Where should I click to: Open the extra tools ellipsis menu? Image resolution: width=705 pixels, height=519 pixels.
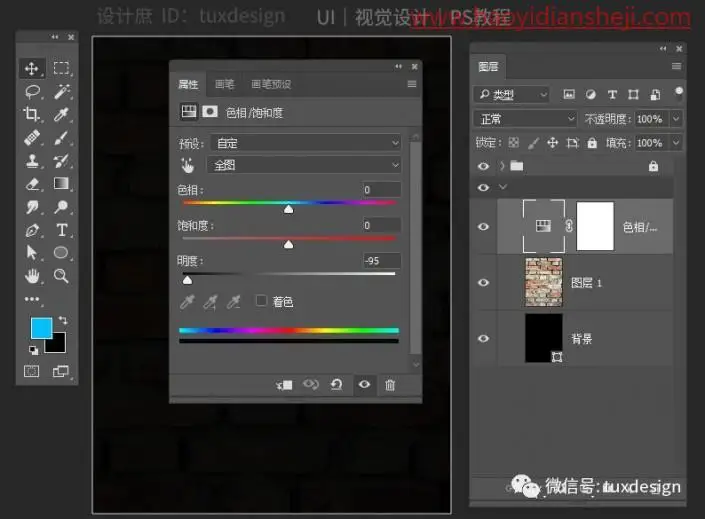tap(32, 299)
